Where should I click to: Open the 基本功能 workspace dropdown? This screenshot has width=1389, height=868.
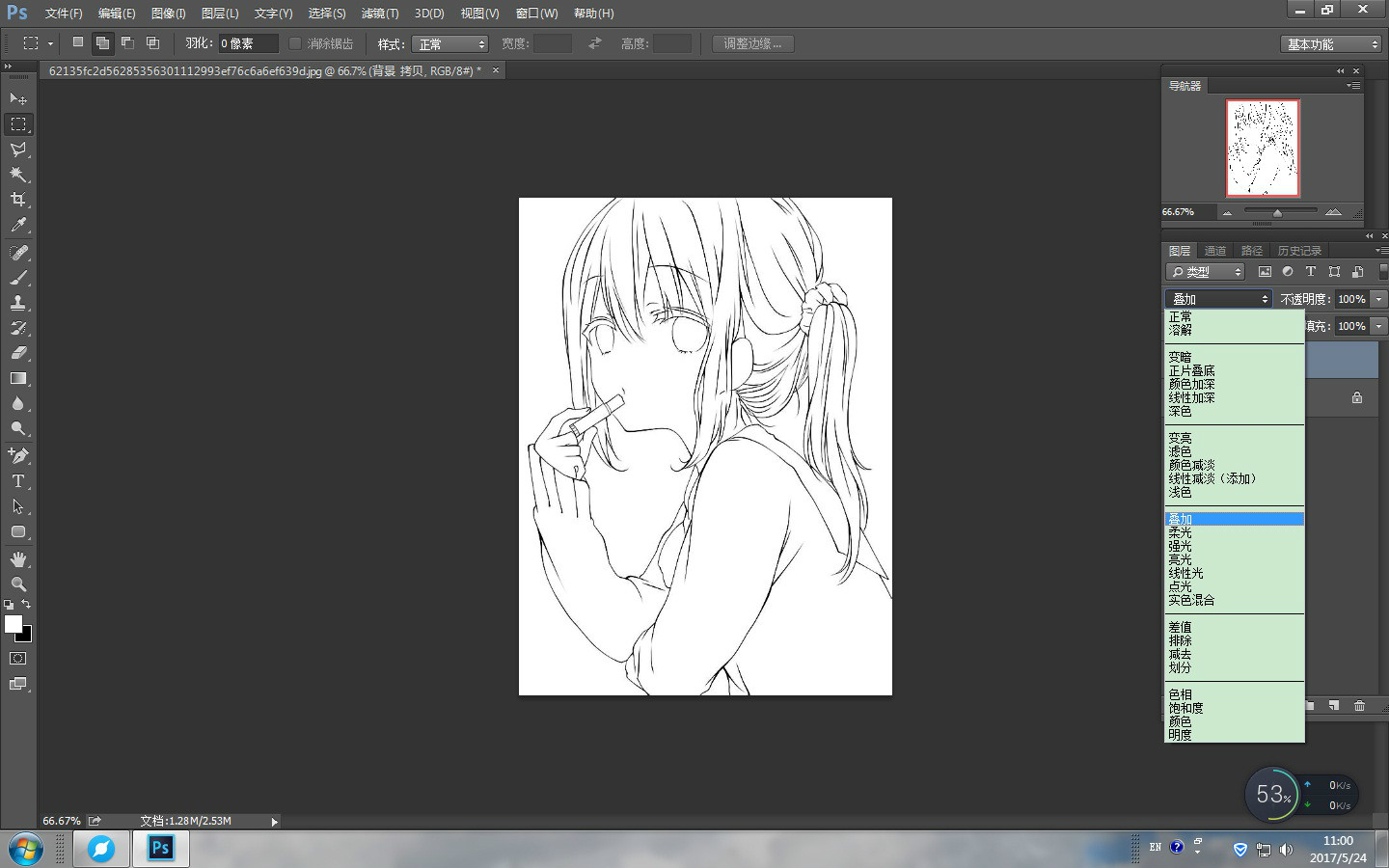pos(1332,44)
